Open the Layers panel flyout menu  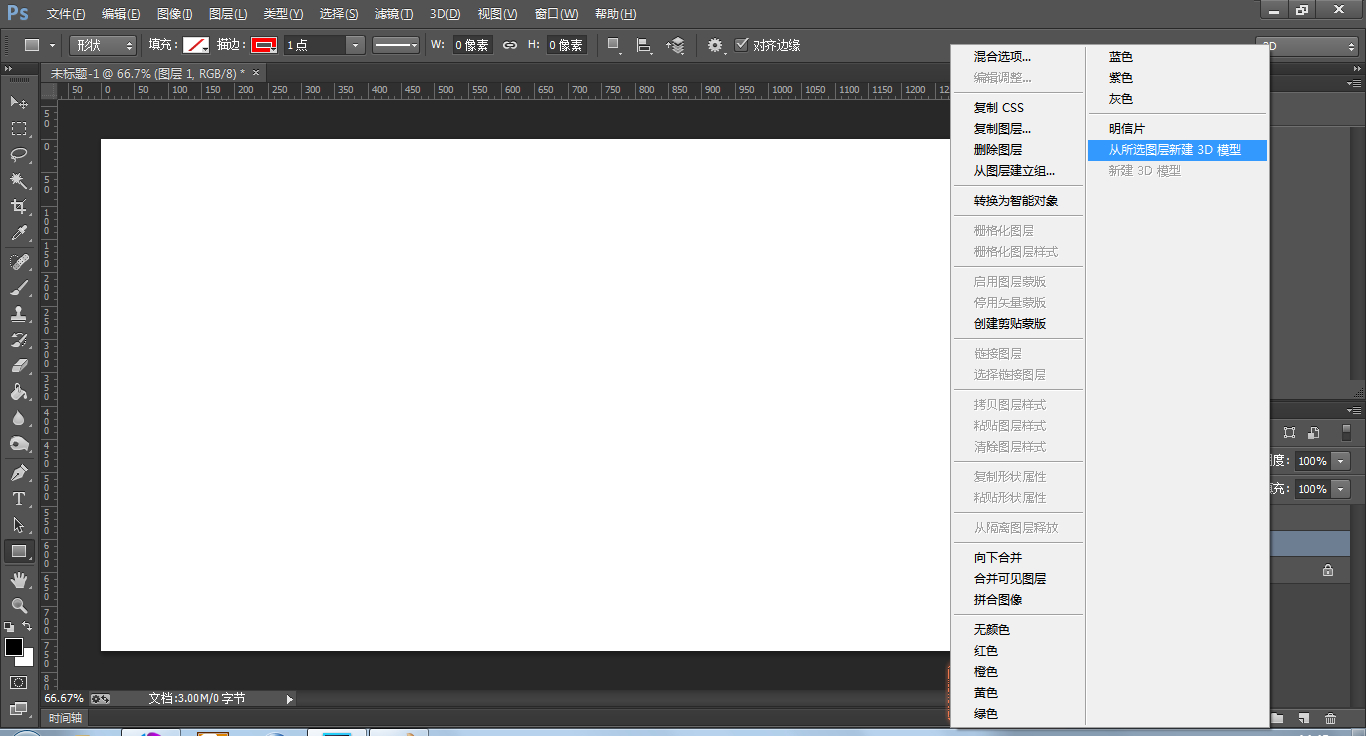click(x=1355, y=411)
